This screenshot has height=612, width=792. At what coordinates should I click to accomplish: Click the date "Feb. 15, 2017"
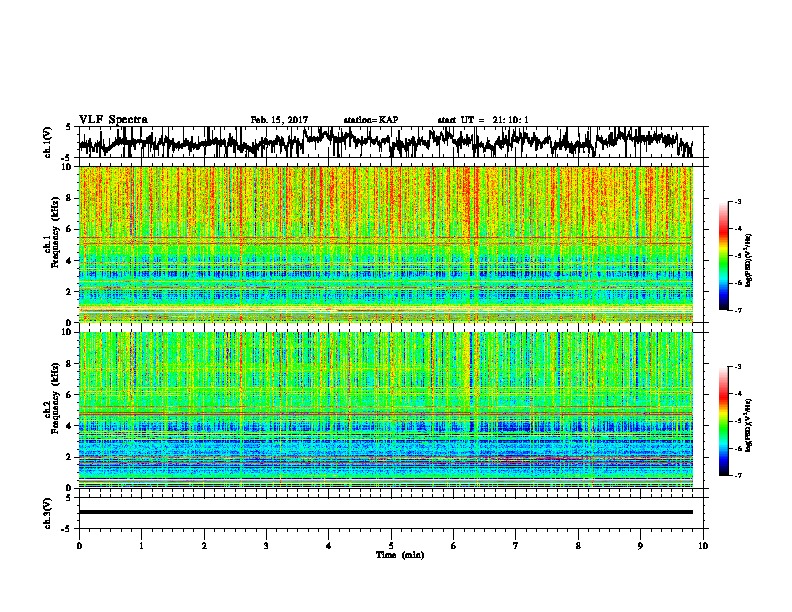click(279, 120)
